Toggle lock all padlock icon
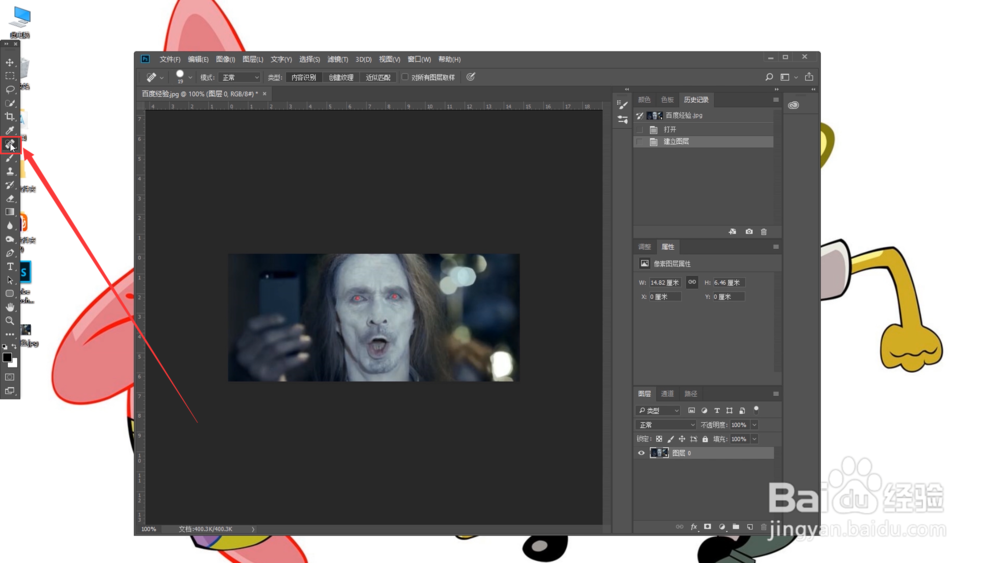This screenshot has height=563, width=1000. click(x=705, y=439)
